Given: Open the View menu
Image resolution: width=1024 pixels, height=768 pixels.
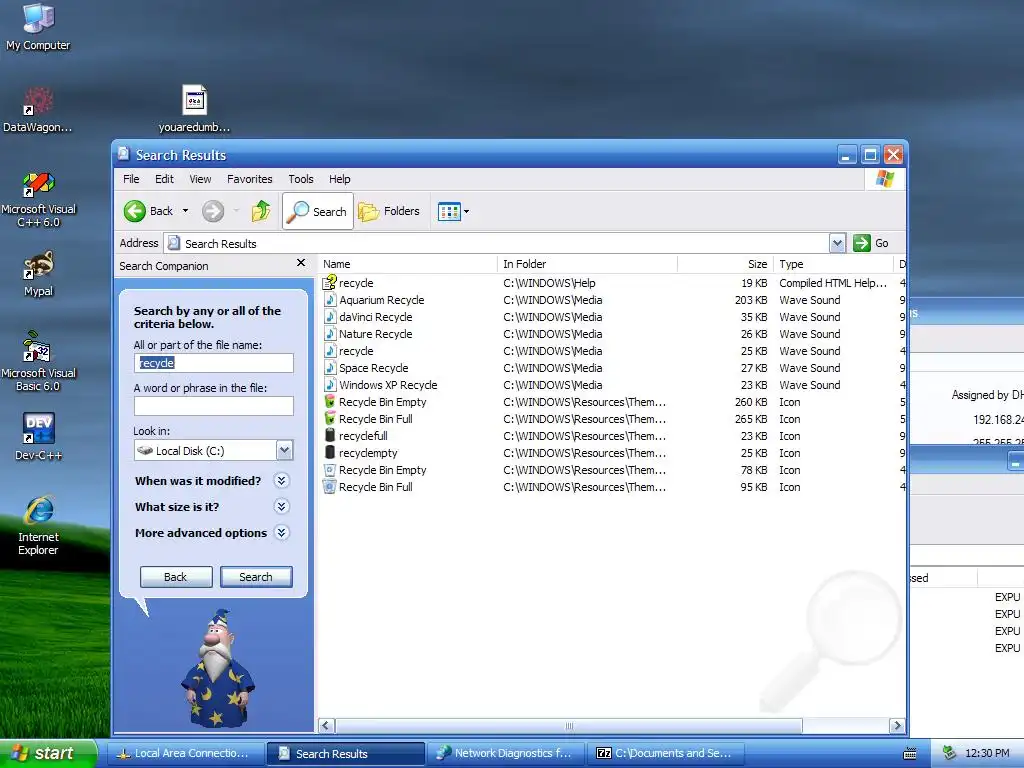Looking at the screenshot, I should click(200, 179).
